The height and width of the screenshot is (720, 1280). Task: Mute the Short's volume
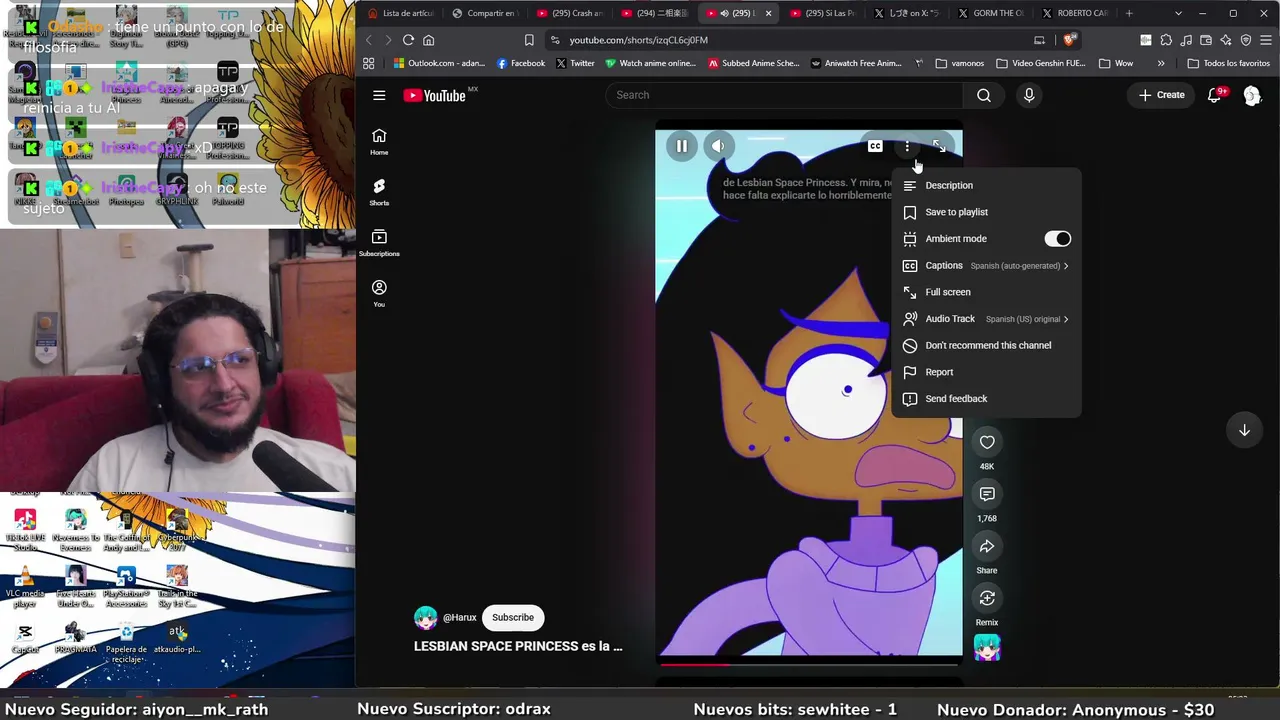(718, 146)
